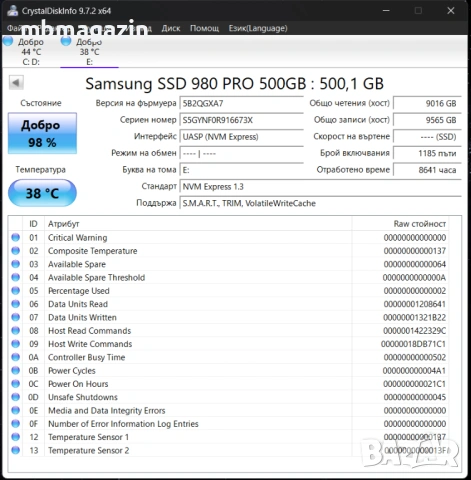Image resolution: width=471 pixels, height=480 pixels.
Task: Click status icon for Number of Error Information Log Entries
Action: click(x=15, y=424)
